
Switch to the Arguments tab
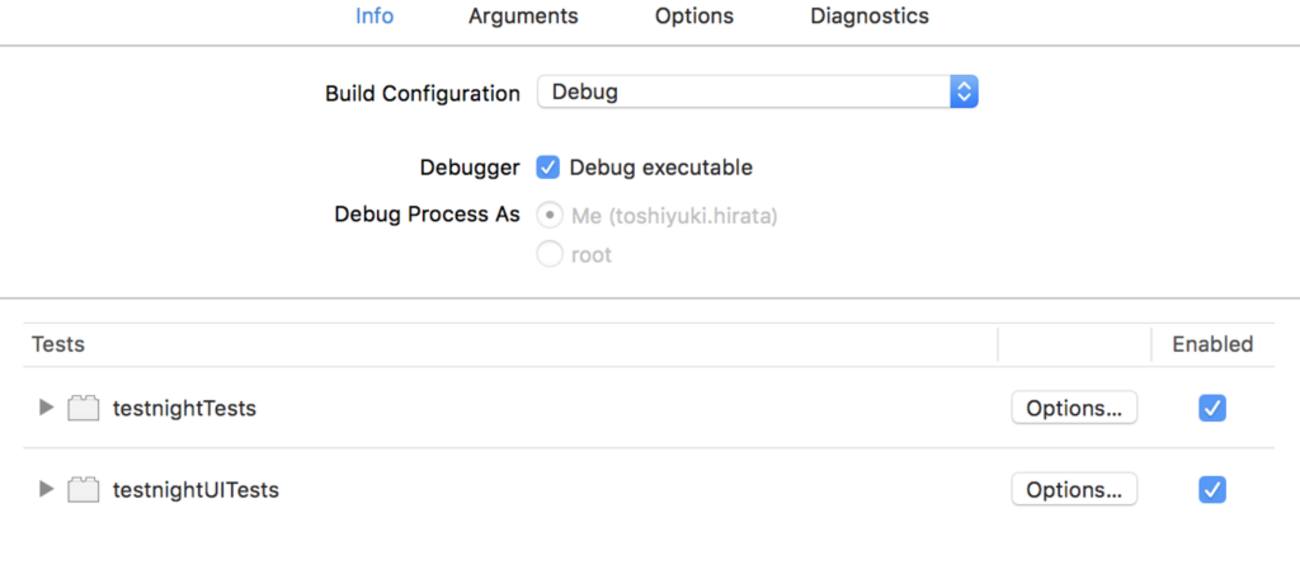(523, 16)
